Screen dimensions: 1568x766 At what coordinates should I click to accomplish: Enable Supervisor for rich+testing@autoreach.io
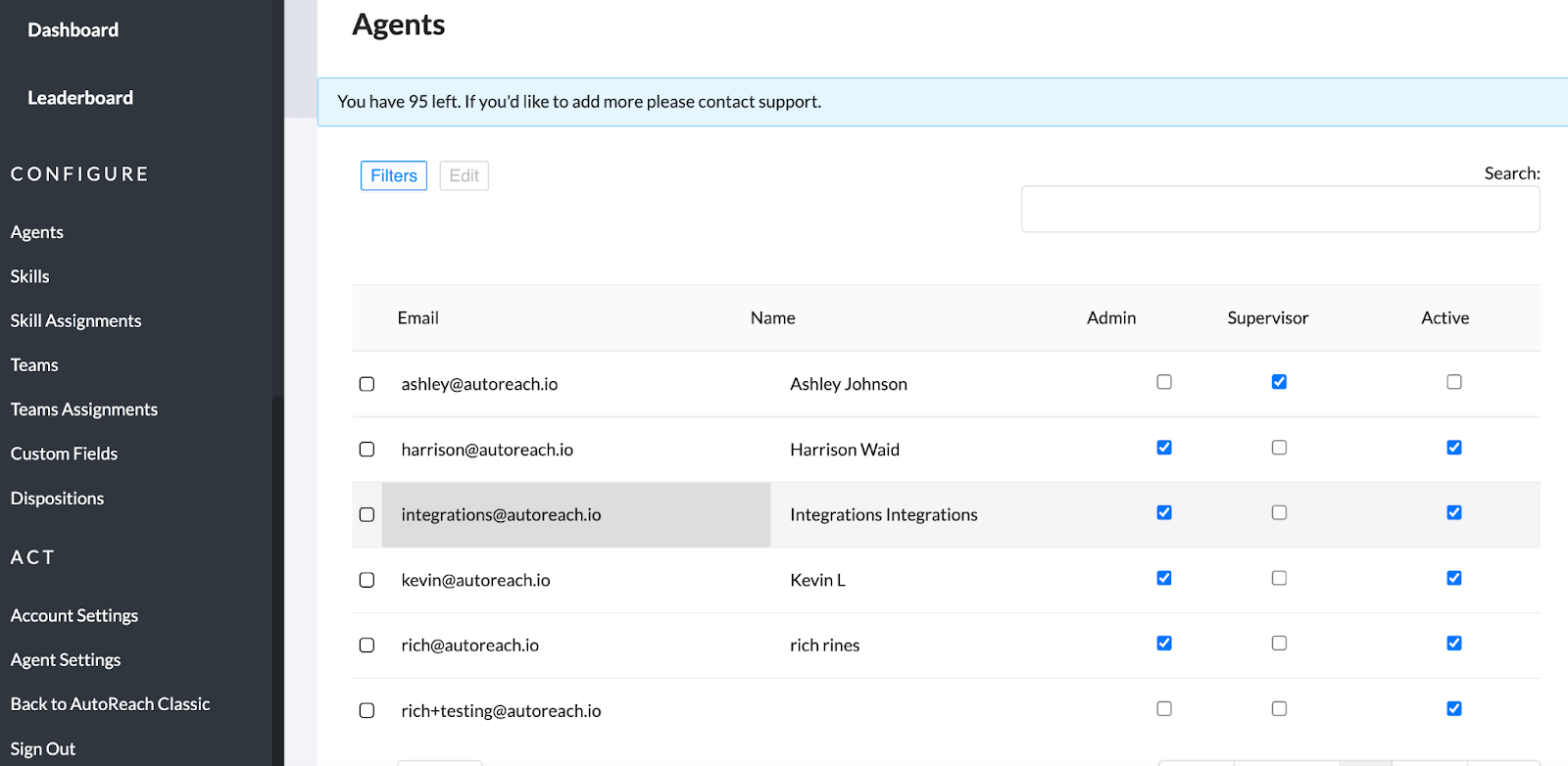[1279, 708]
